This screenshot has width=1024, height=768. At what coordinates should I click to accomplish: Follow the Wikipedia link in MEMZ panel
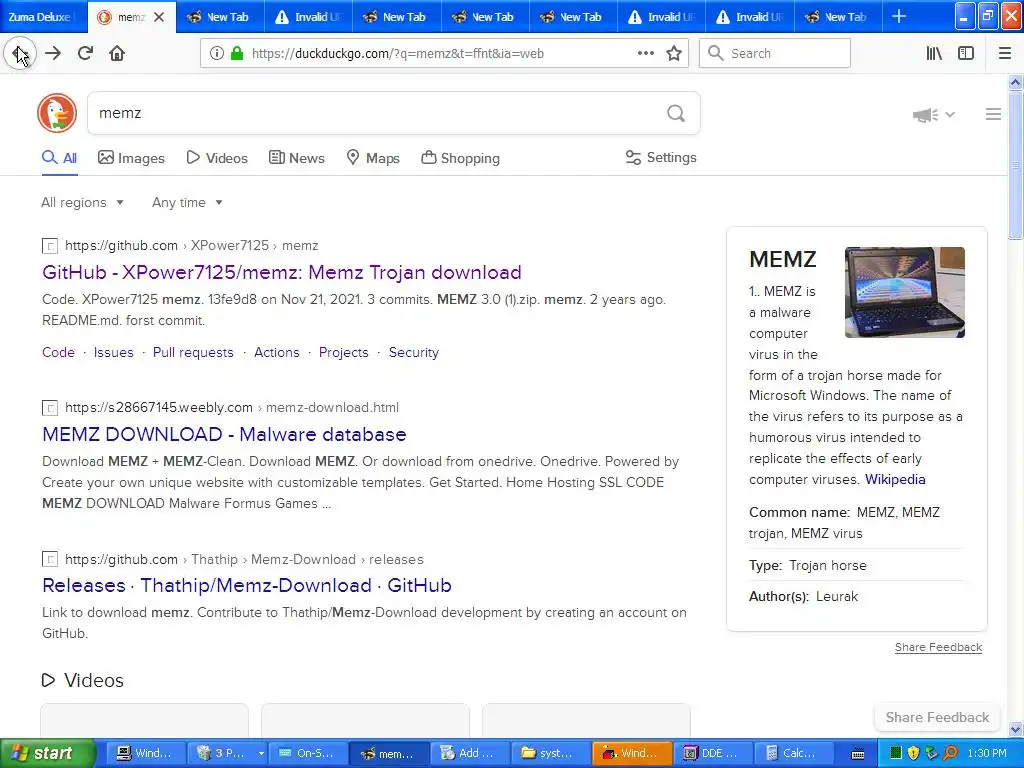tap(895, 479)
